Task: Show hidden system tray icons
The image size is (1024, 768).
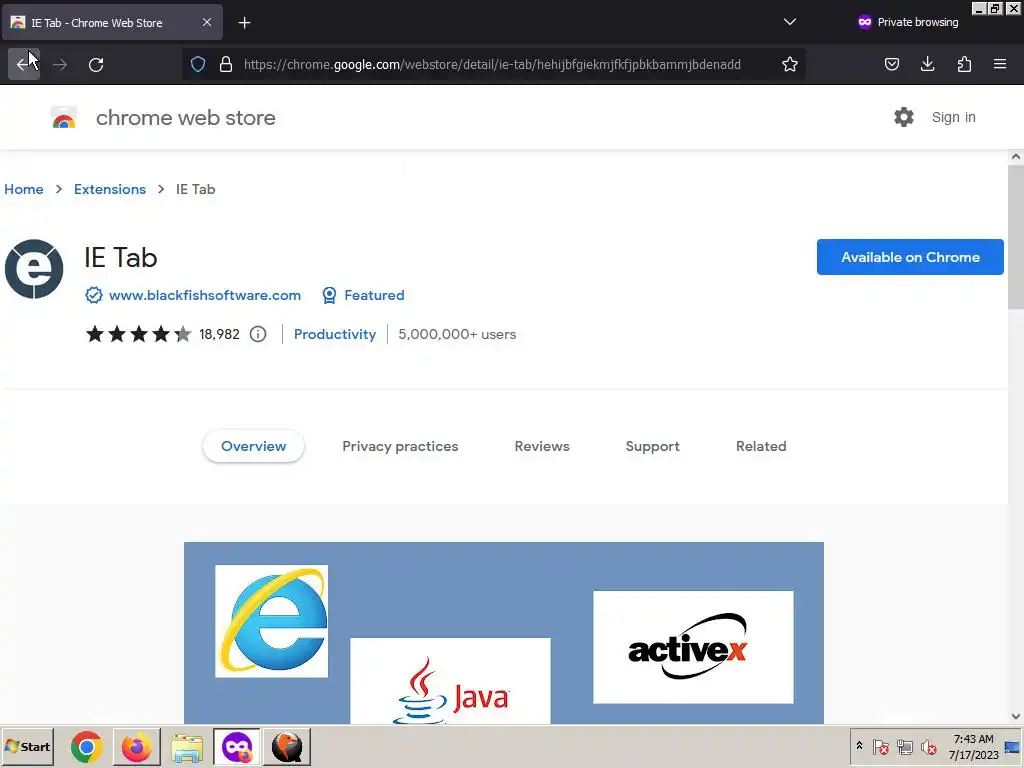Action: click(x=859, y=746)
